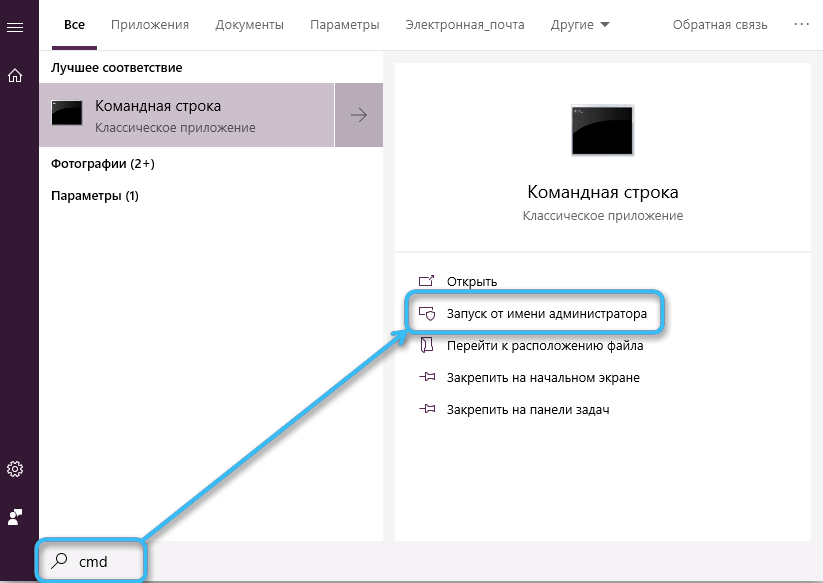This screenshot has width=823, height=583.
Task: Open the Другие dropdown filter
Action: click(x=580, y=24)
